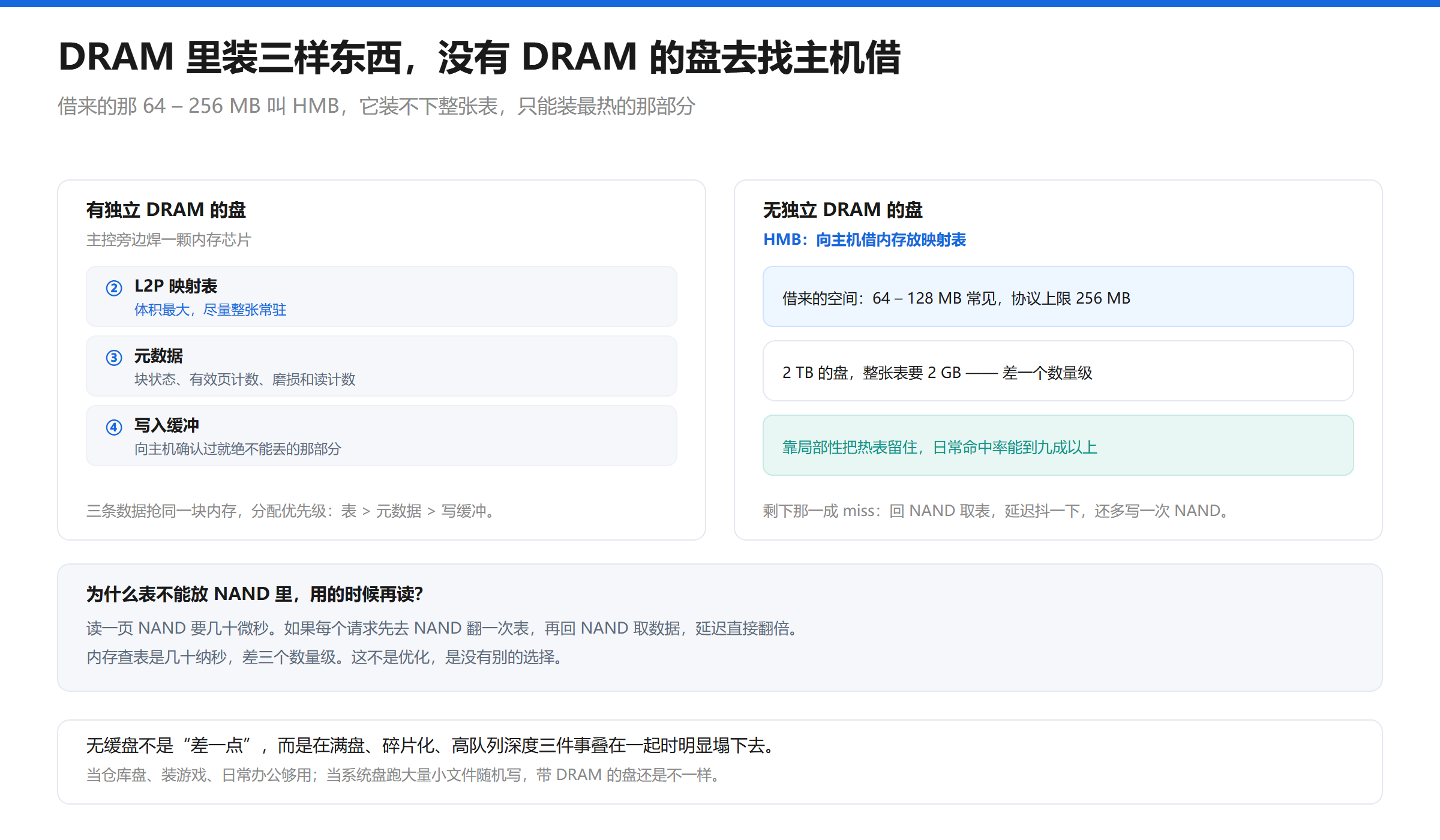Click the slide title about DRAM 里装三样东西
This screenshot has height=840, width=1440.
479,58
